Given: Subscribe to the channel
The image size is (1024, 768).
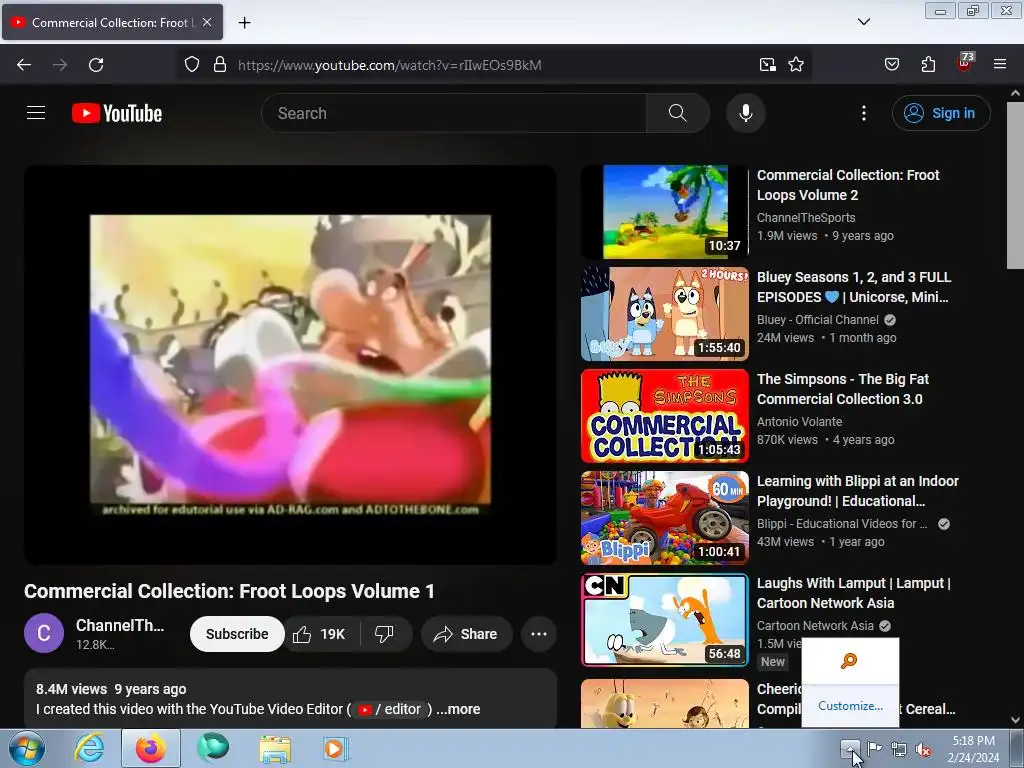Looking at the screenshot, I should 237,634.
